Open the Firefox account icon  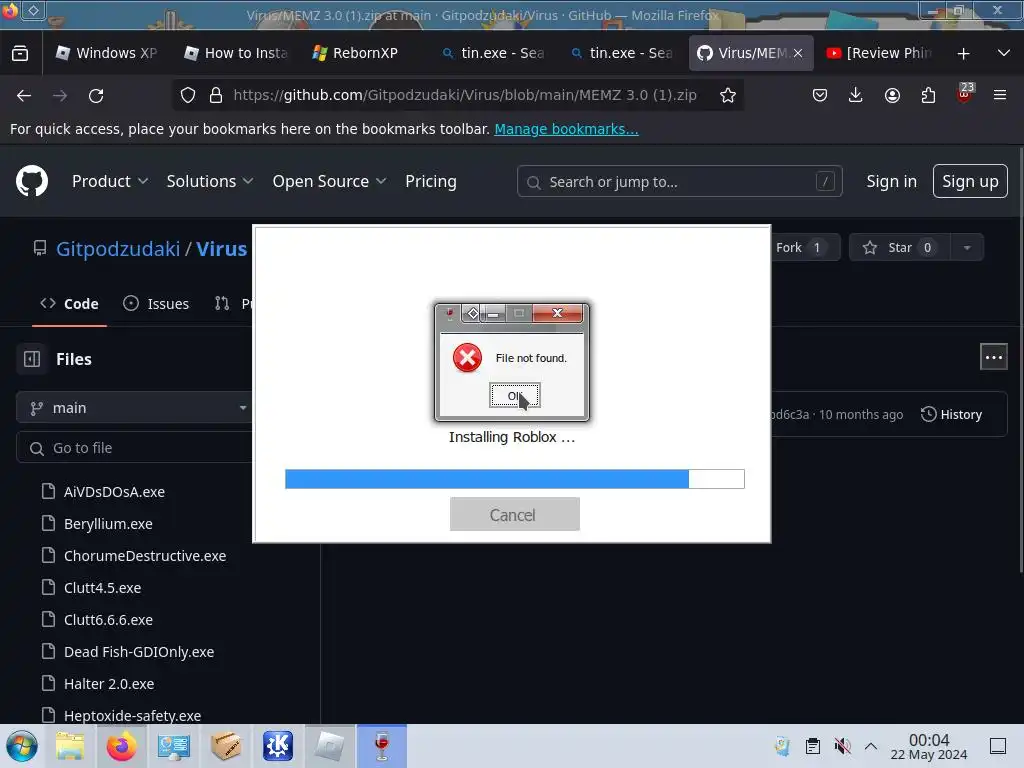(x=892, y=95)
